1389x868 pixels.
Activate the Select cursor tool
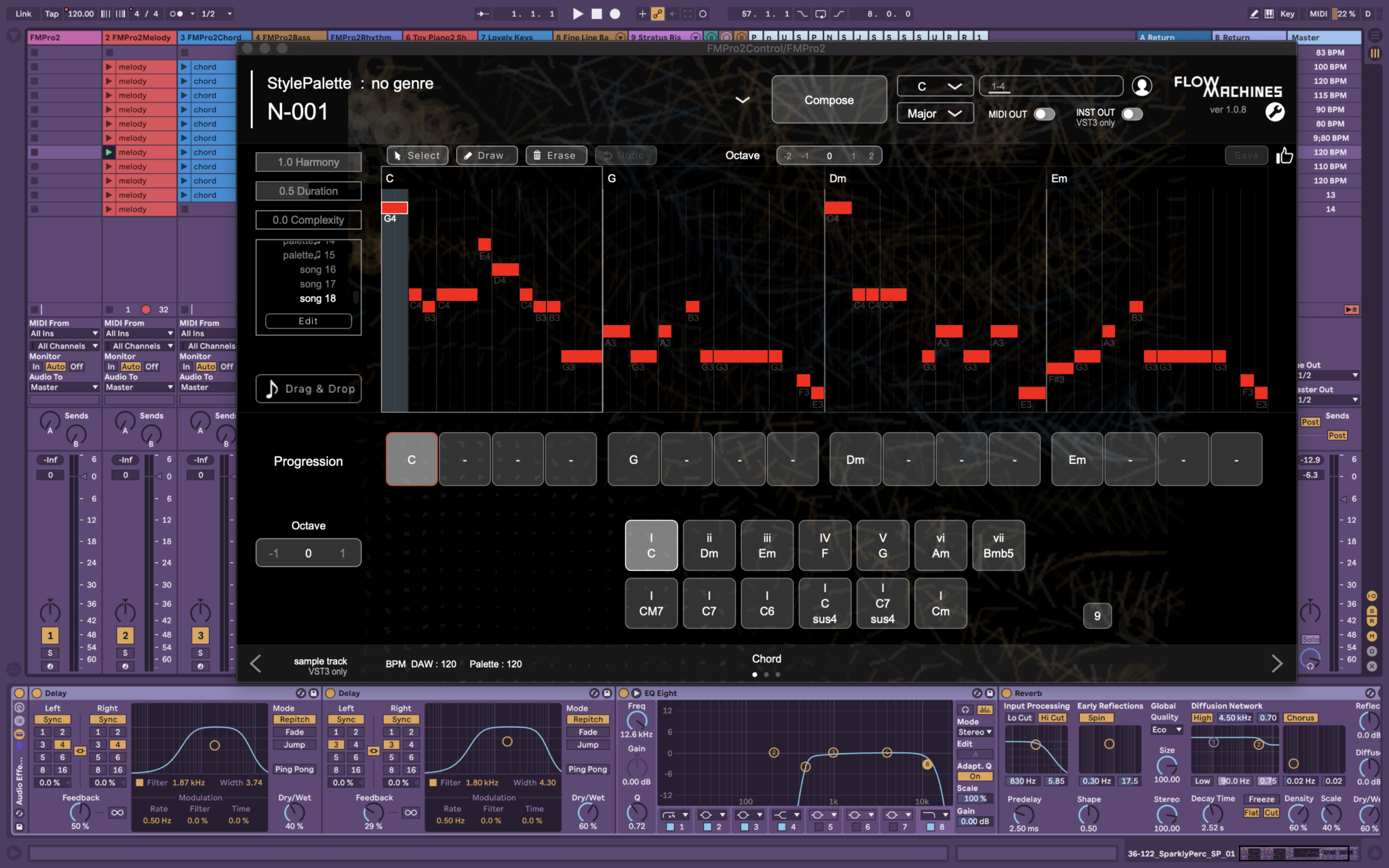coord(417,155)
